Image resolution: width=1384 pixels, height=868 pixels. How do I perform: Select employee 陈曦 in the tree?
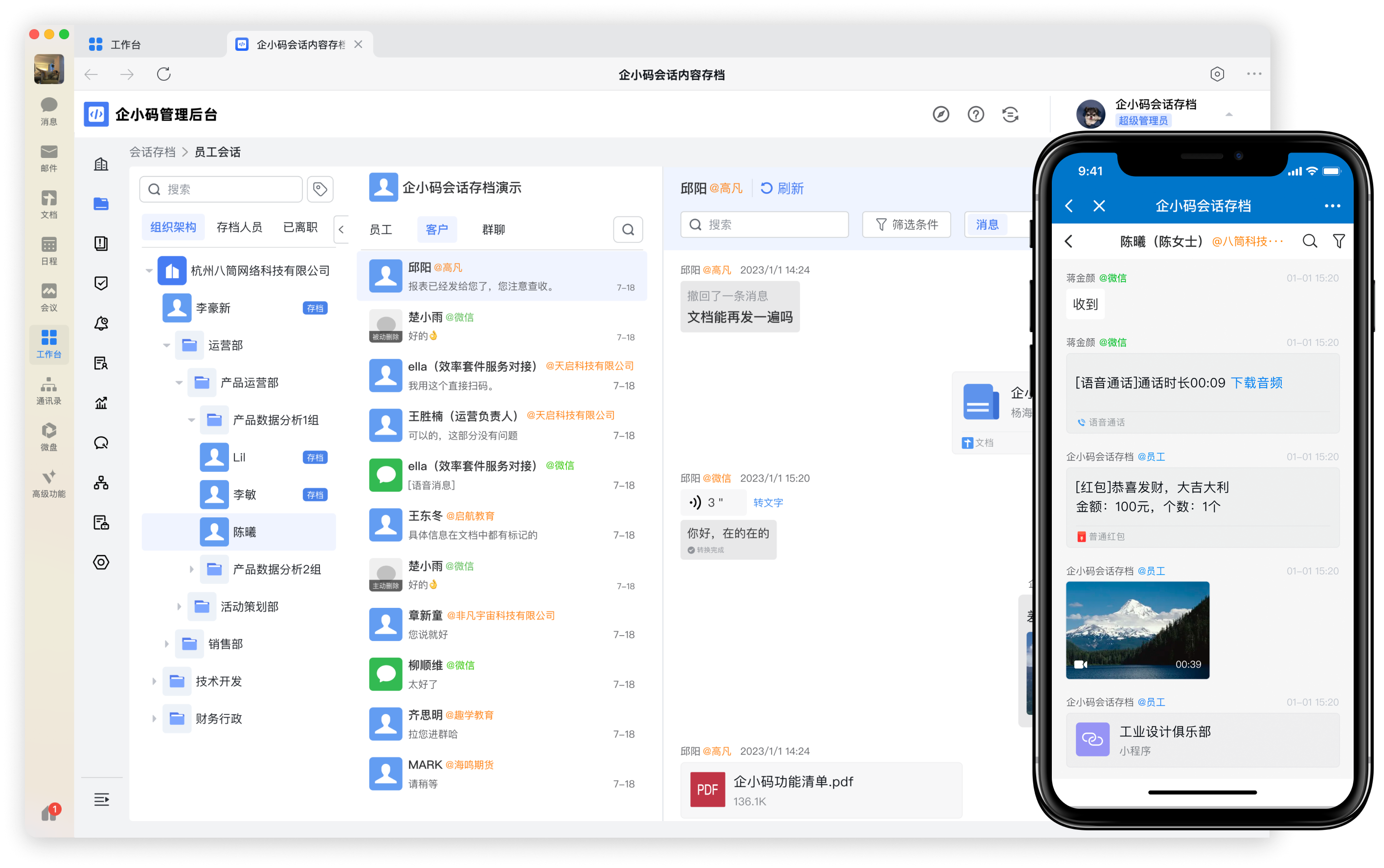[238, 532]
